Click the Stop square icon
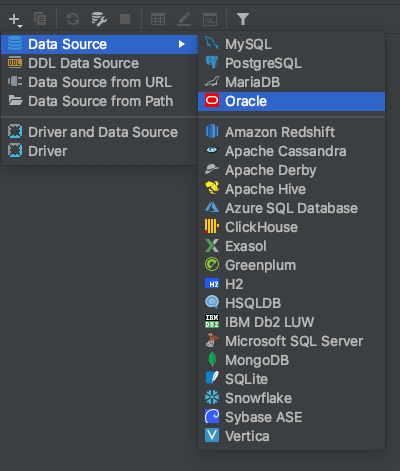Viewport: 400px width, 471px height. pyautogui.click(x=125, y=19)
